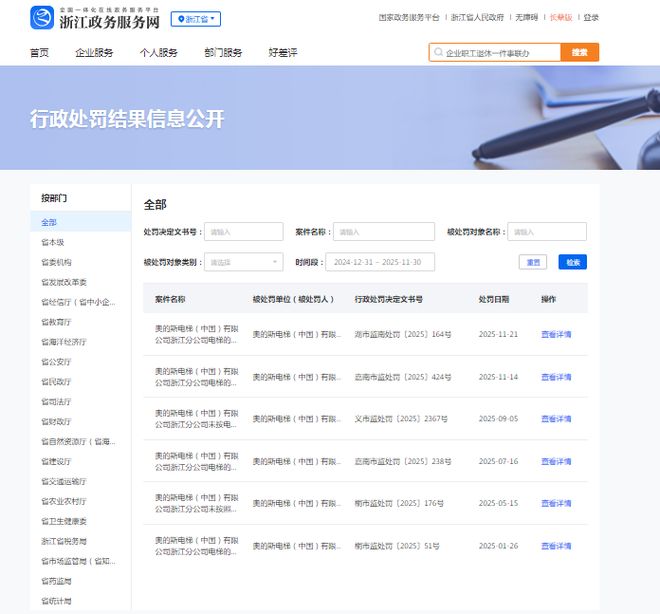The height and width of the screenshot is (614, 660).
Task: Select 省公安厅 in department list
Action: (56, 361)
